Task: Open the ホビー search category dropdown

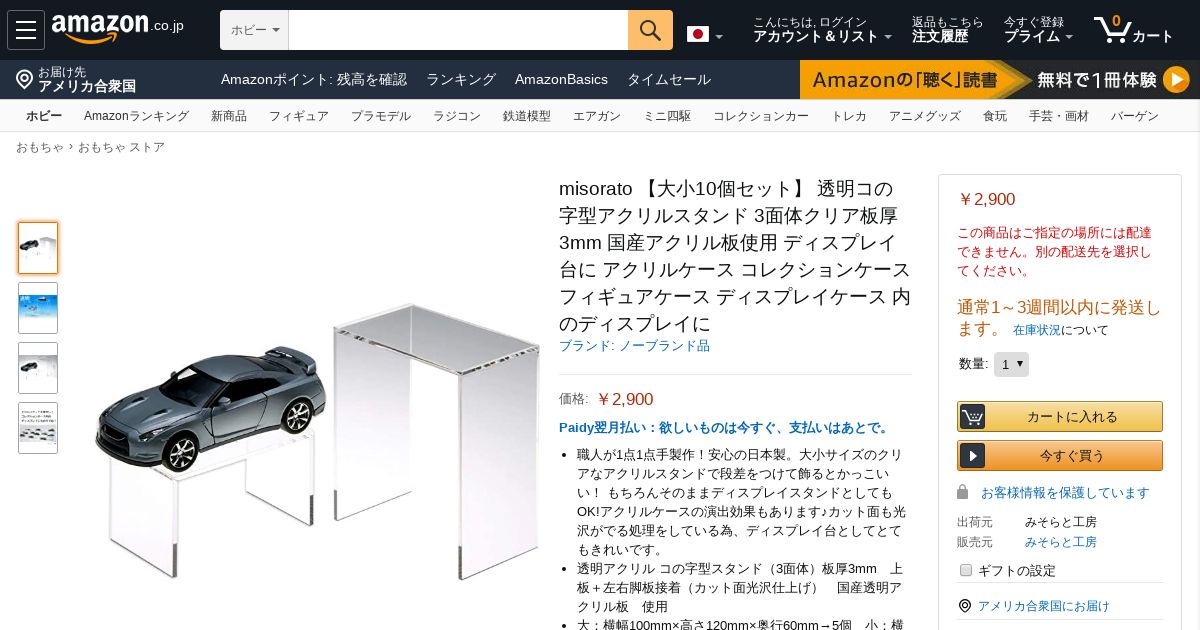Action: [x=254, y=30]
